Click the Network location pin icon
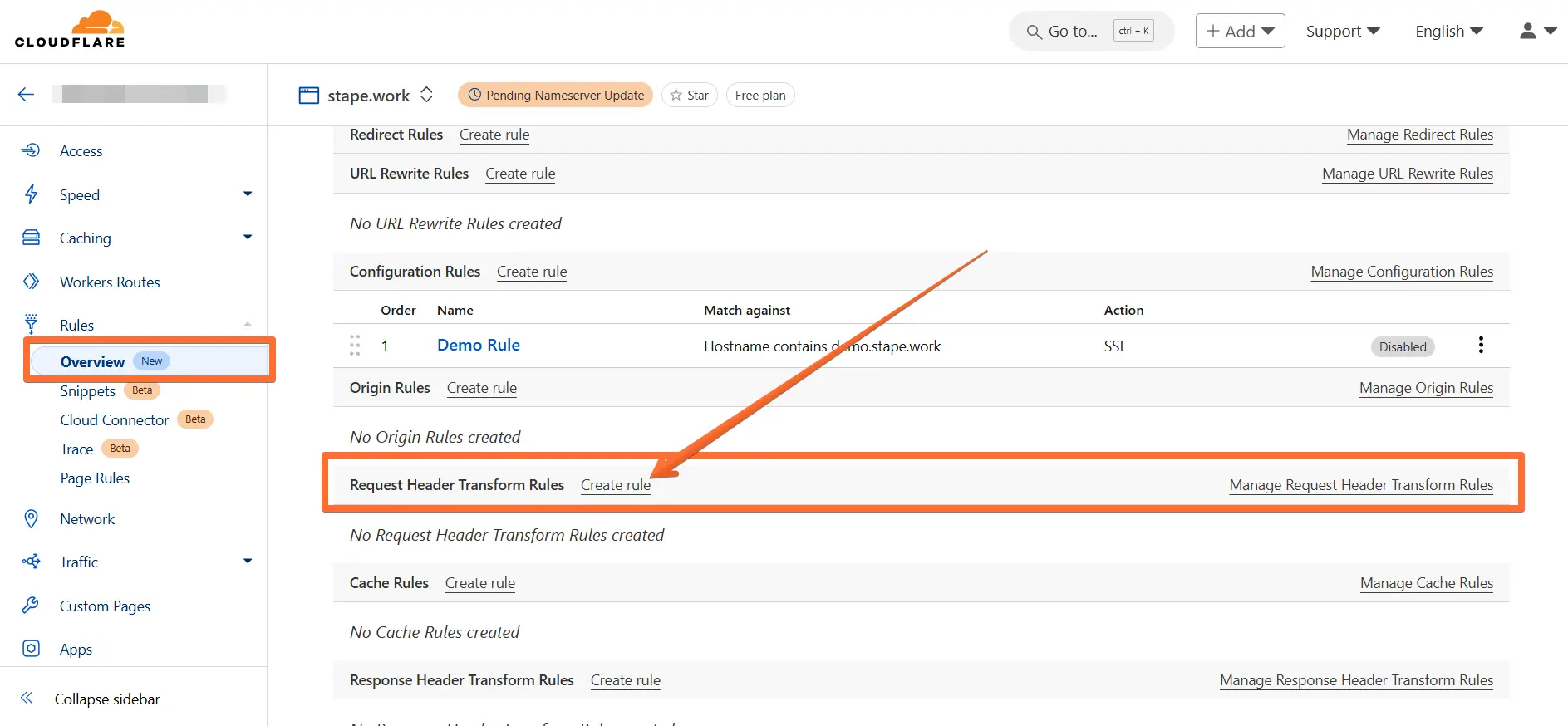This screenshot has height=726, width=1568. tap(31, 518)
